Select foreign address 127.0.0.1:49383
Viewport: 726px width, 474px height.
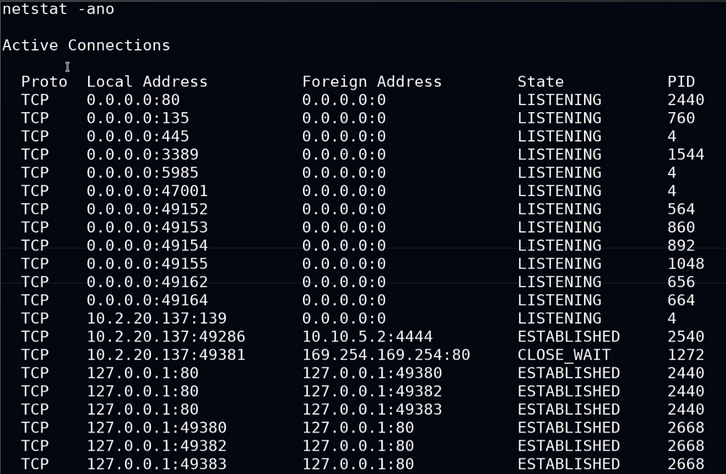(372, 409)
